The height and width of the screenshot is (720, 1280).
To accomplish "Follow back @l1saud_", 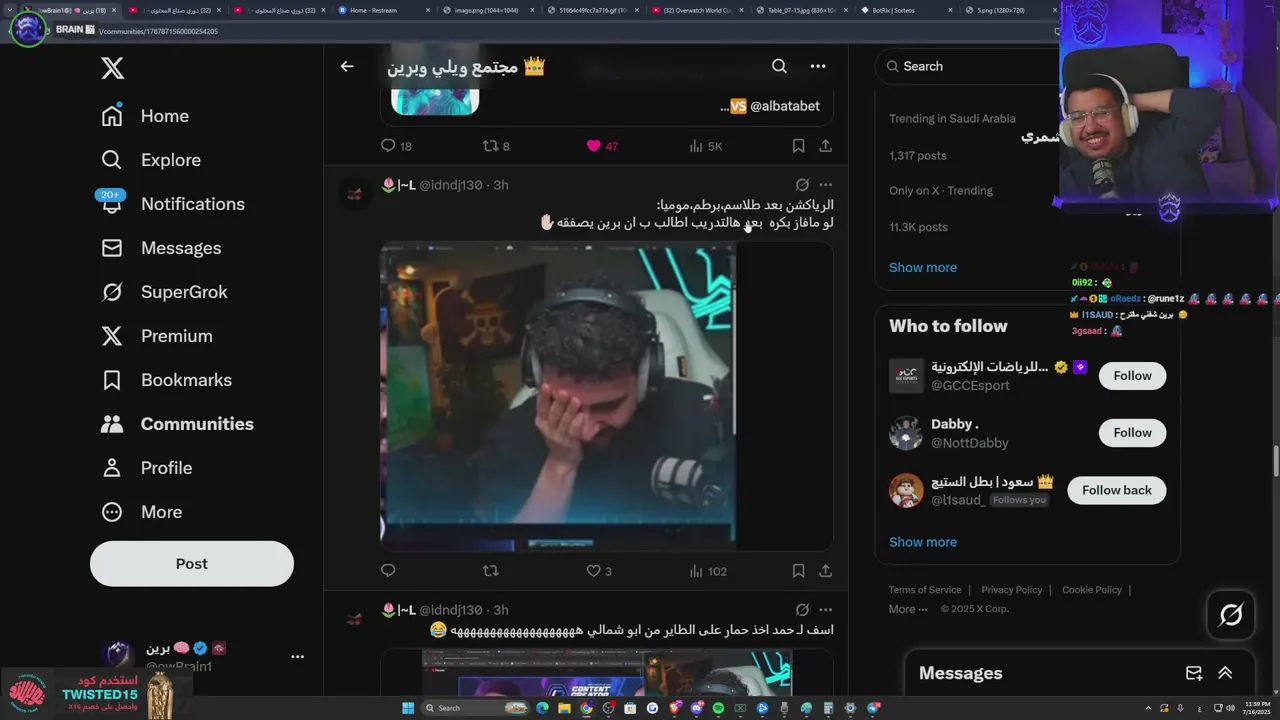I will click(1116, 490).
